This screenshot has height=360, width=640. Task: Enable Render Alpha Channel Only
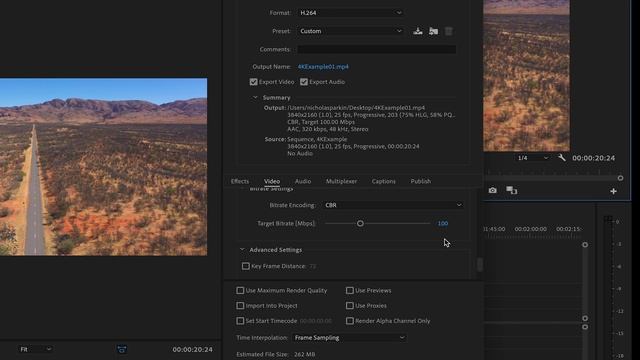pyautogui.click(x=349, y=321)
